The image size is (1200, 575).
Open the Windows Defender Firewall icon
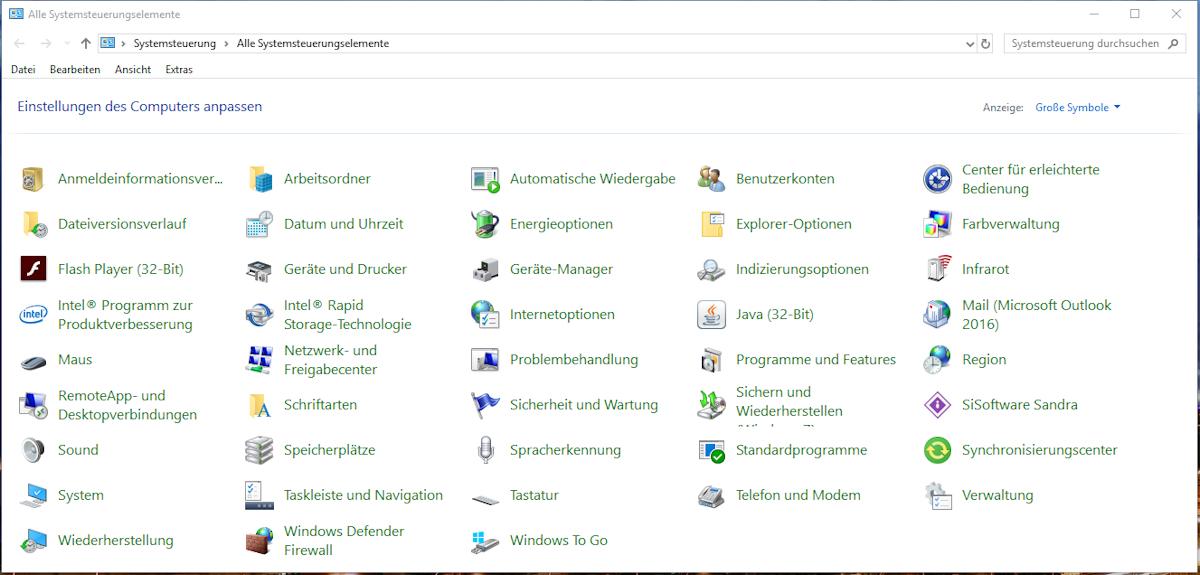click(x=260, y=541)
